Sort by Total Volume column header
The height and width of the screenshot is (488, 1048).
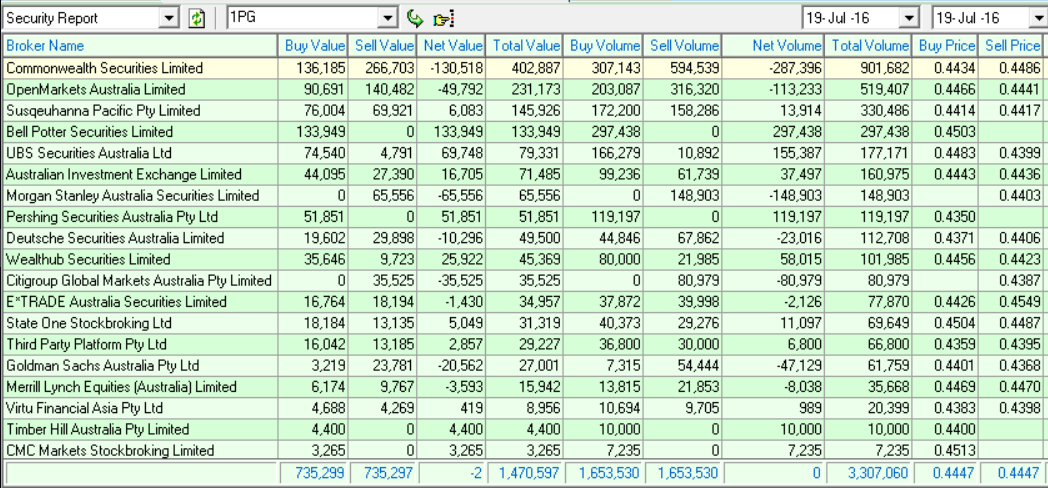coord(868,45)
